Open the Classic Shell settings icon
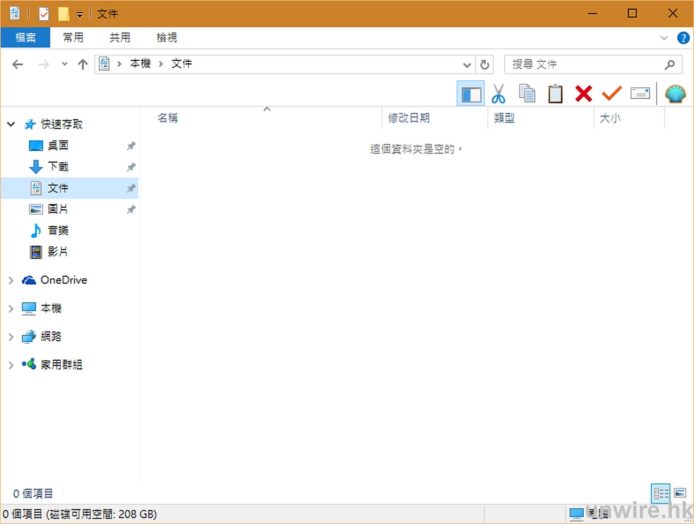694x524 pixels. coord(675,94)
